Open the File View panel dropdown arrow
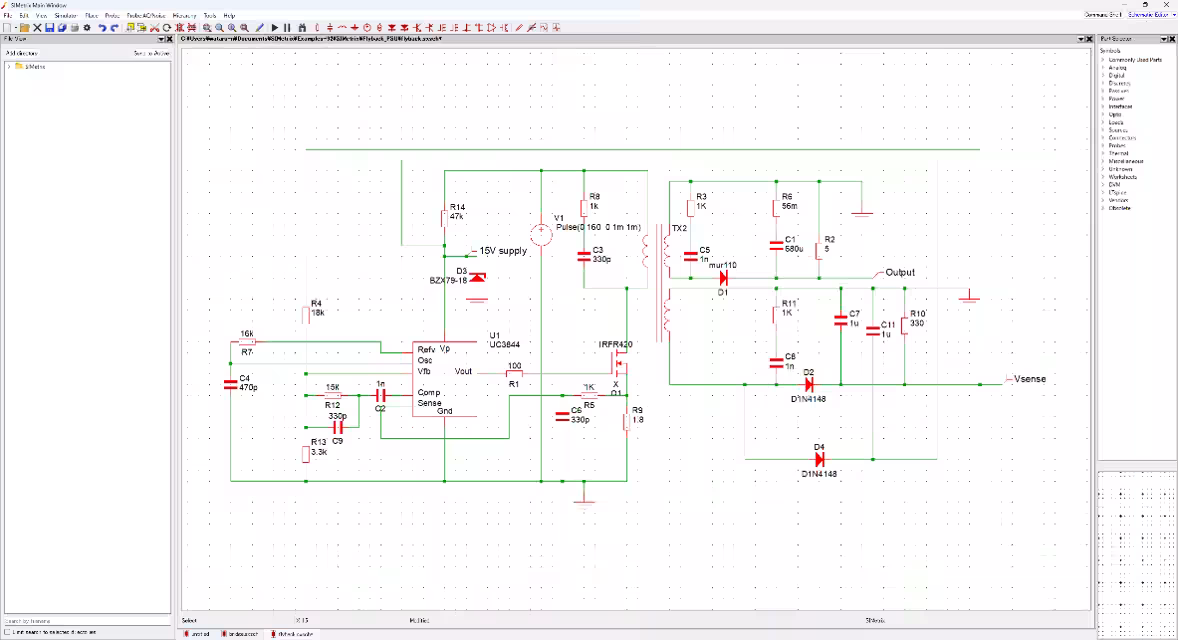 coord(161,39)
